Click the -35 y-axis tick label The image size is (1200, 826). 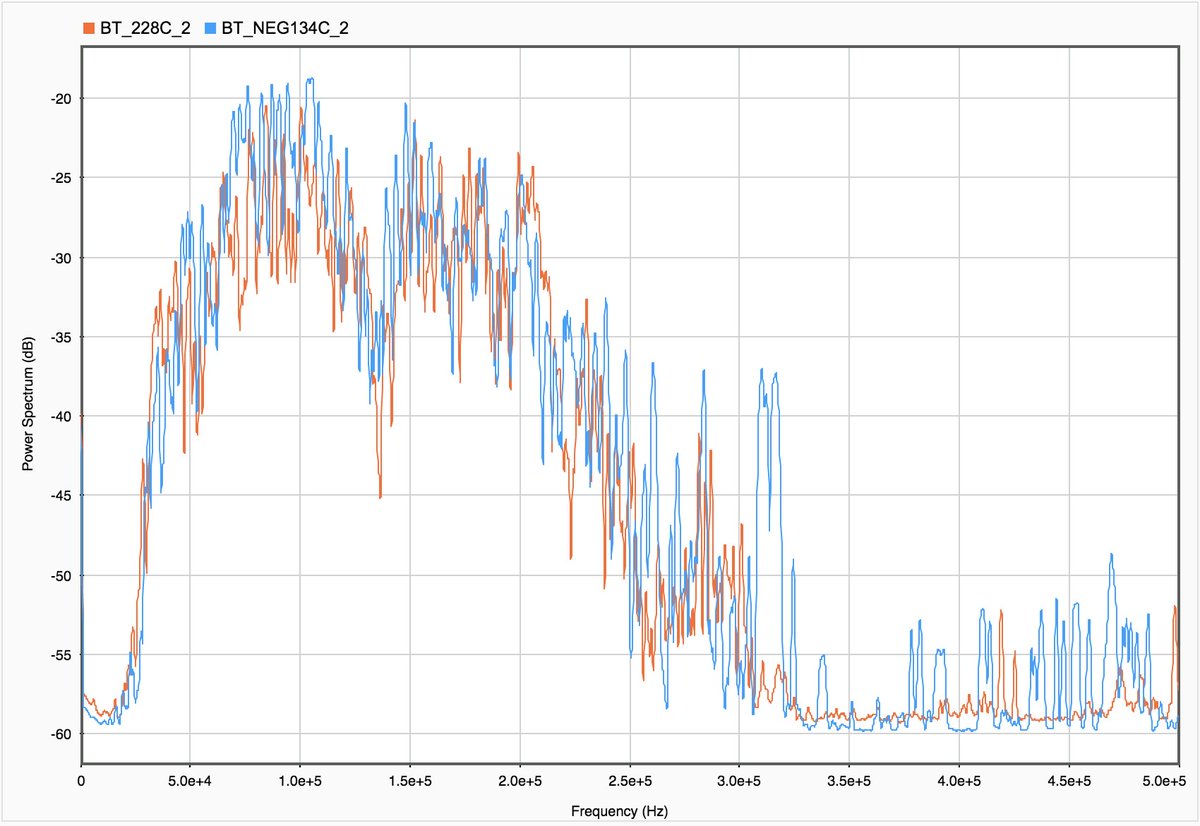tap(61, 337)
